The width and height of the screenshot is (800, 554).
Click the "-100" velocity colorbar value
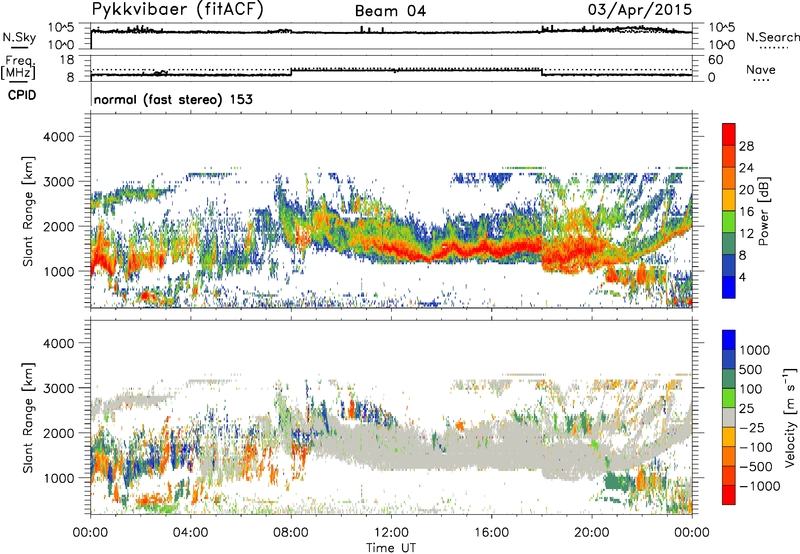pos(755,447)
